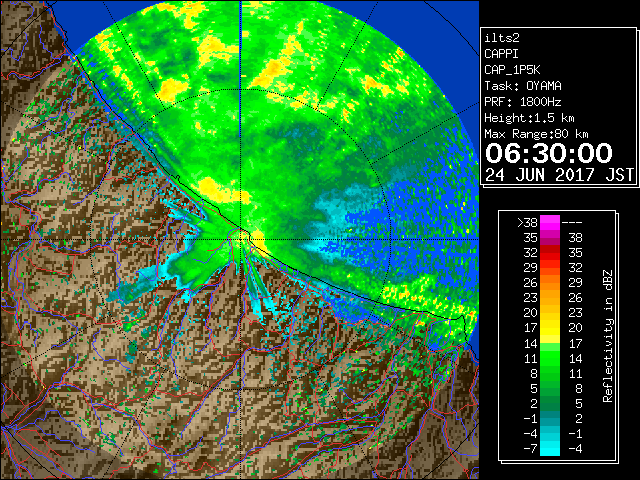Image resolution: width=640 pixels, height=480 pixels.
Task: Click the magenta >38 dBZ legend swatch
Action: [550, 223]
